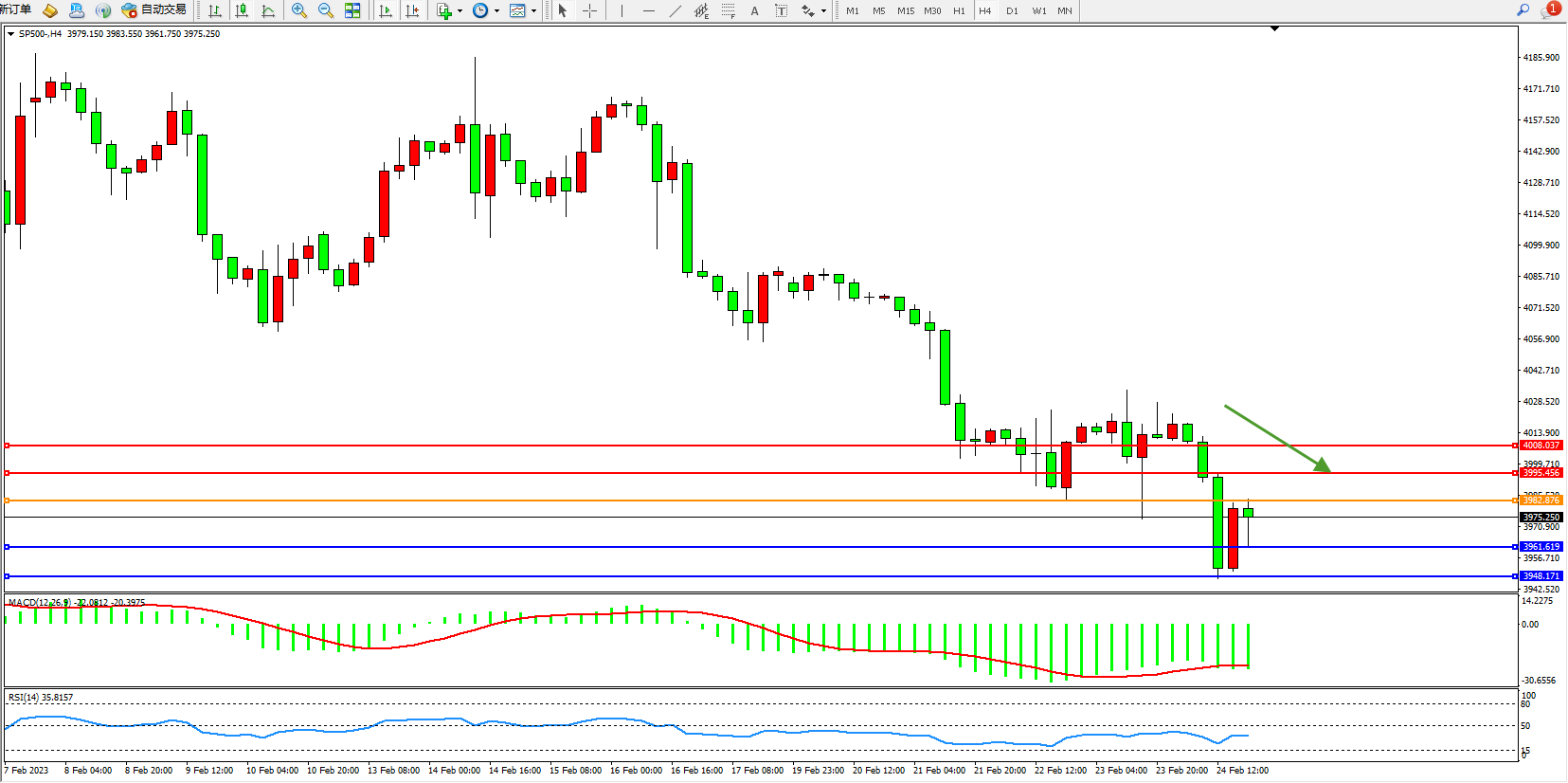Select the Fibonacci retracement tool
Viewport: 1568px width, 783px height.
[x=728, y=10]
